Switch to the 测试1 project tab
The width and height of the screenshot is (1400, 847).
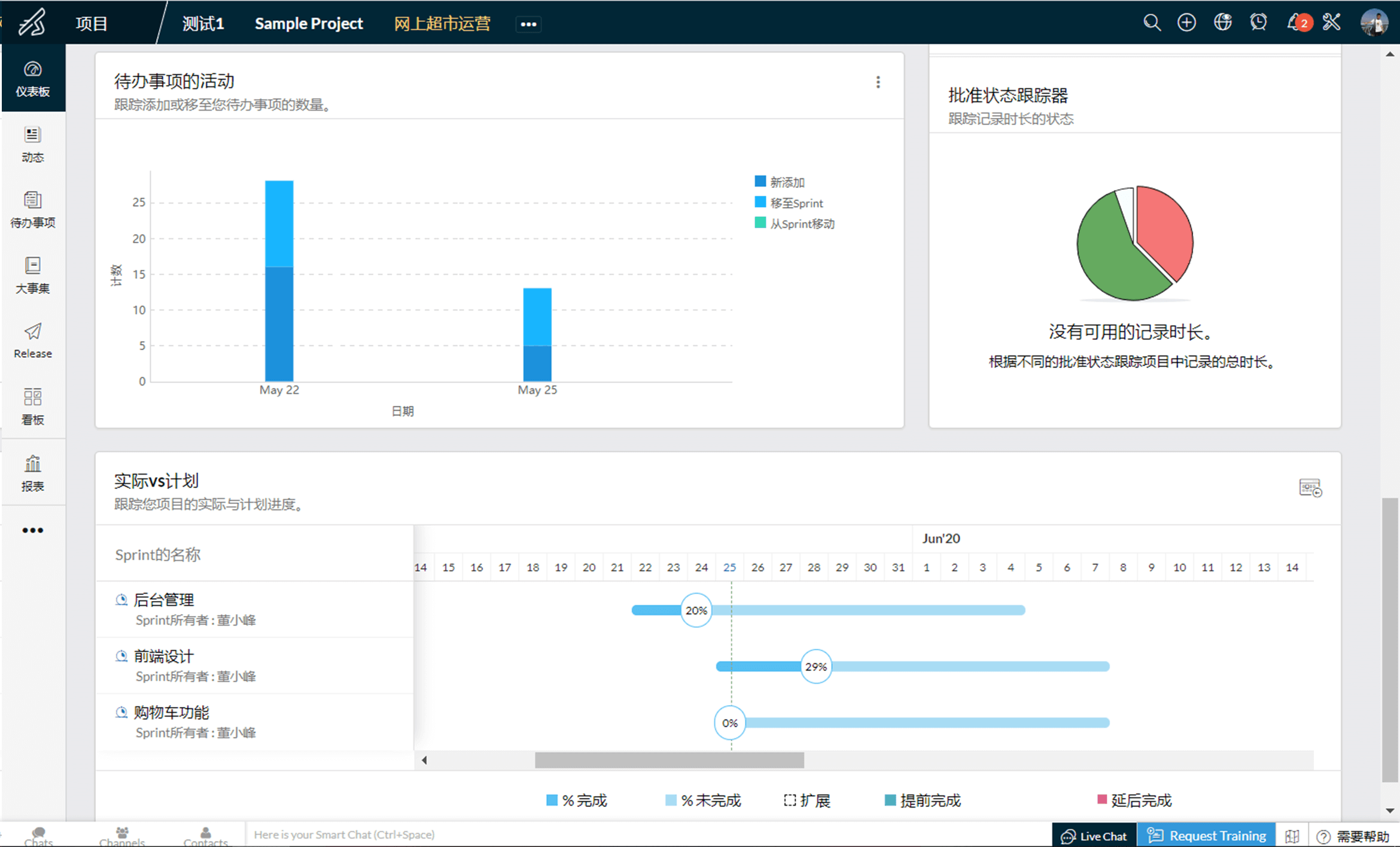coord(203,23)
